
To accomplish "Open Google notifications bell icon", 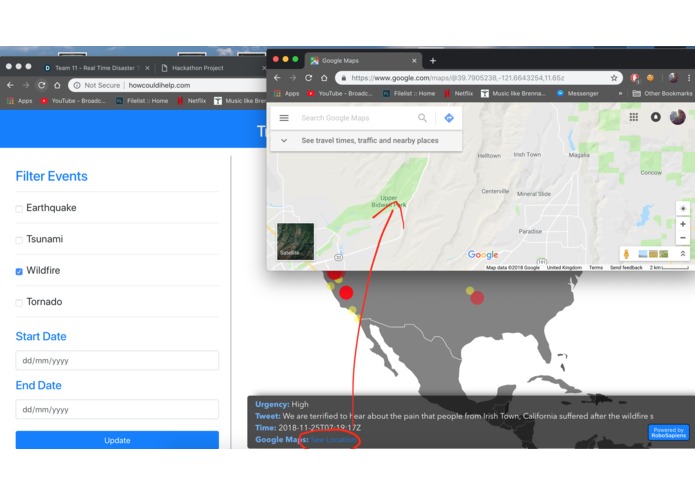I will [656, 117].
